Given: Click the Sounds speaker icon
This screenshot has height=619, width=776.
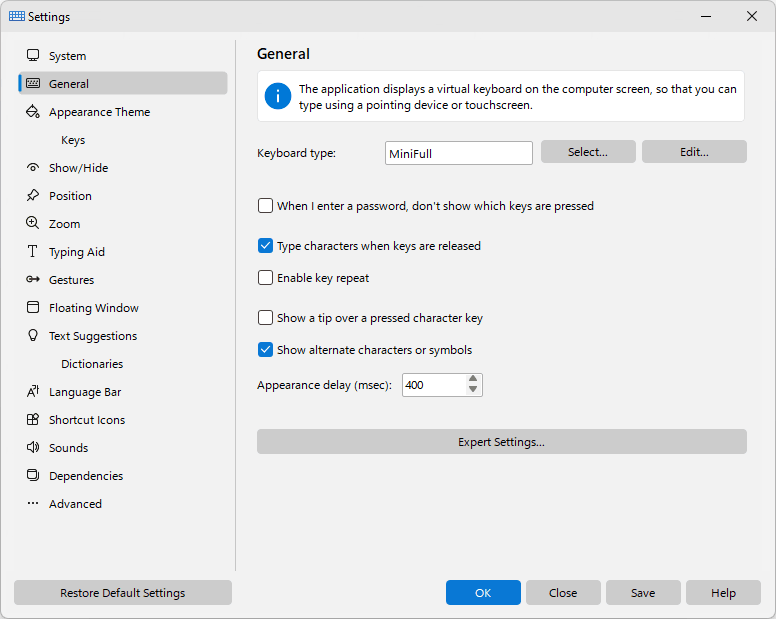Looking at the screenshot, I should pyautogui.click(x=33, y=447).
